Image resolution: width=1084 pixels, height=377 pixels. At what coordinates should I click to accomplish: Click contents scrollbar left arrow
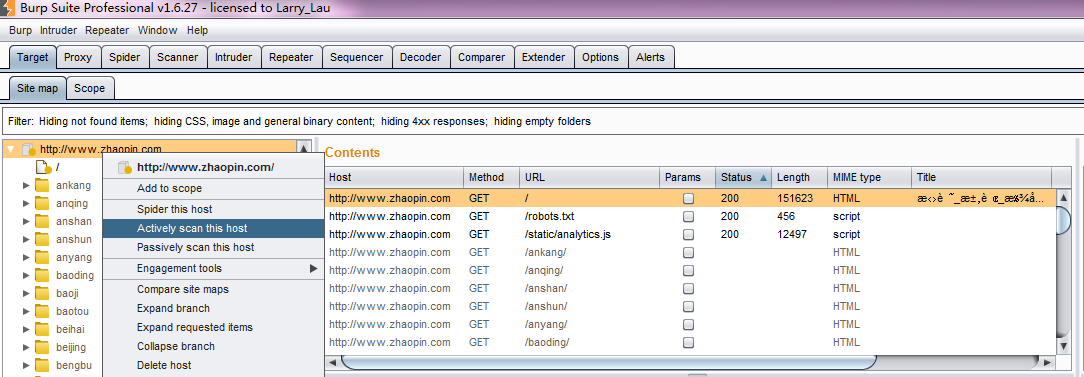point(333,362)
